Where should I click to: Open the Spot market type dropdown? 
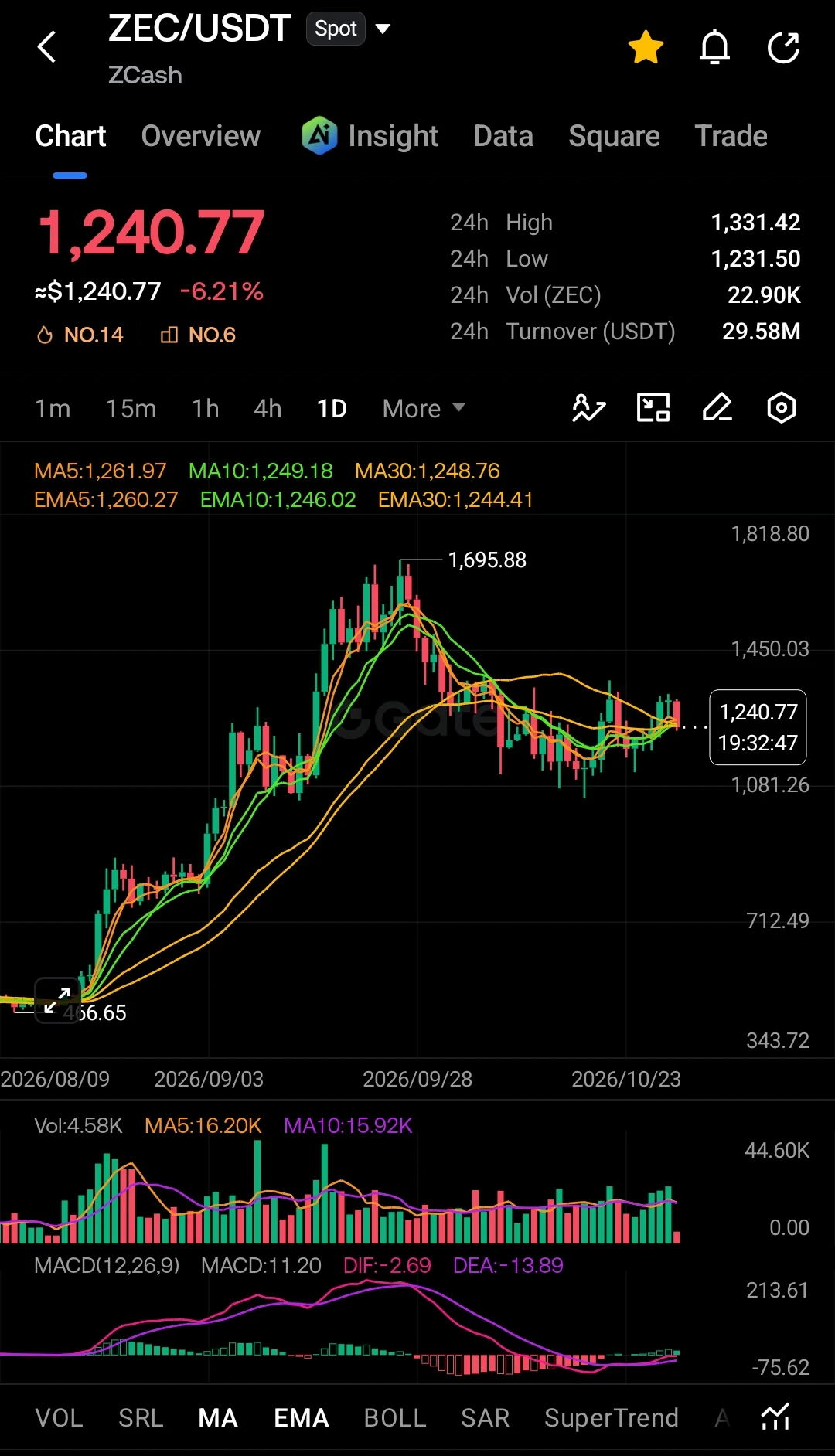coord(349,29)
